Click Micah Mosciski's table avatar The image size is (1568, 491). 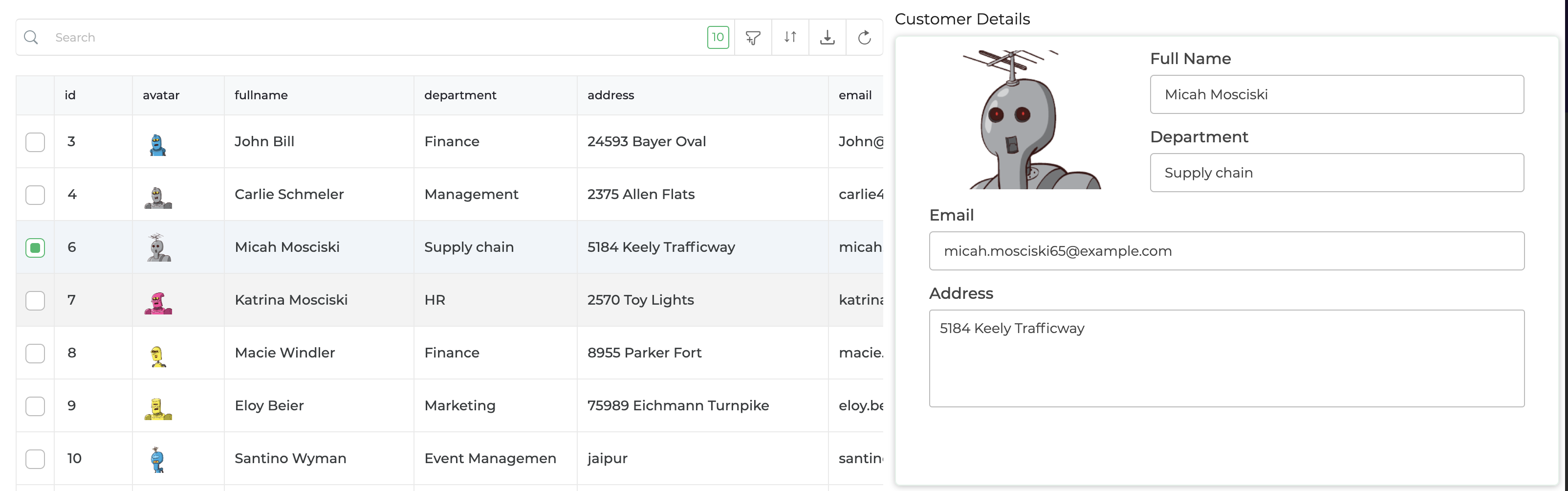click(x=159, y=247)
